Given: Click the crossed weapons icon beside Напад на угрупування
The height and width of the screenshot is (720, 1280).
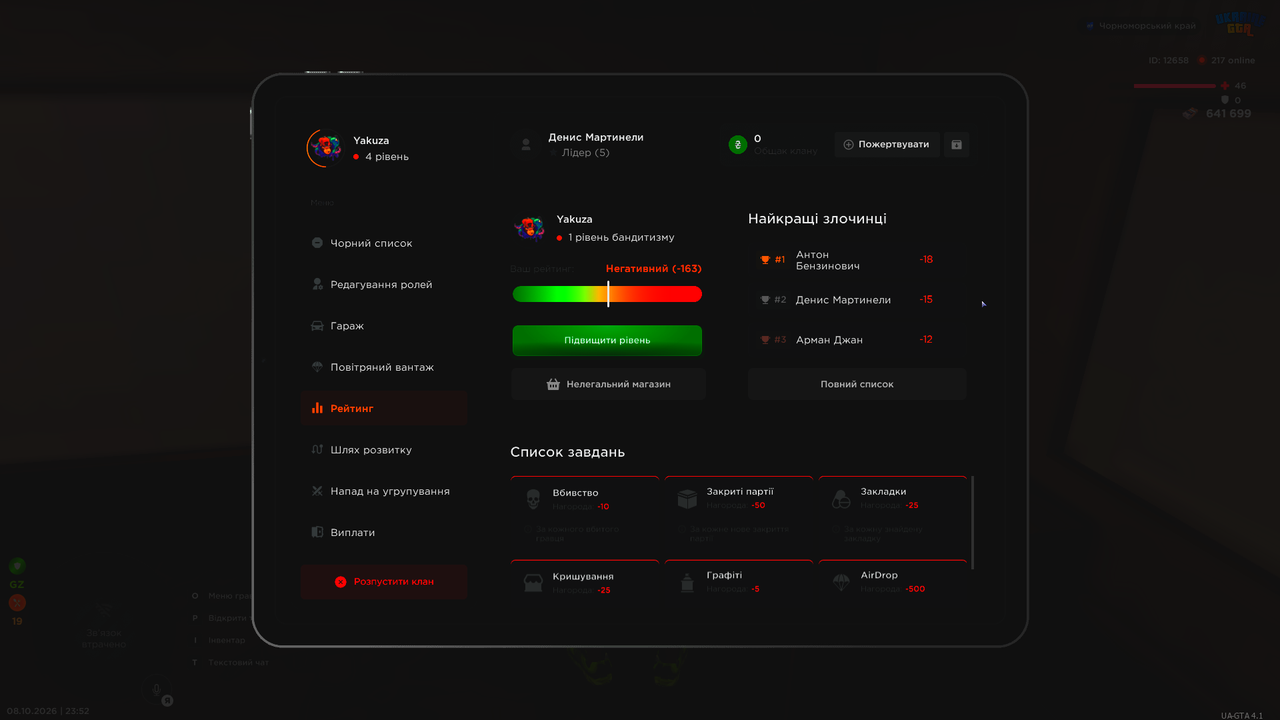Looking at the screenshot, I should 317,491.
